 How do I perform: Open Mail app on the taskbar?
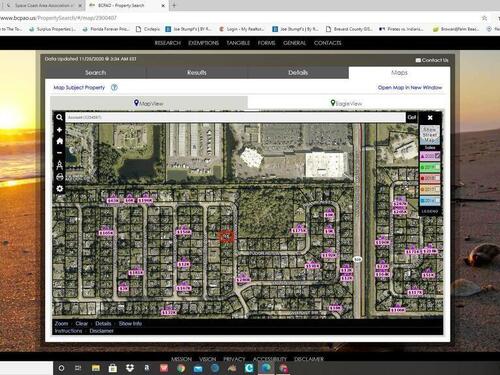[x=198, y=368]
